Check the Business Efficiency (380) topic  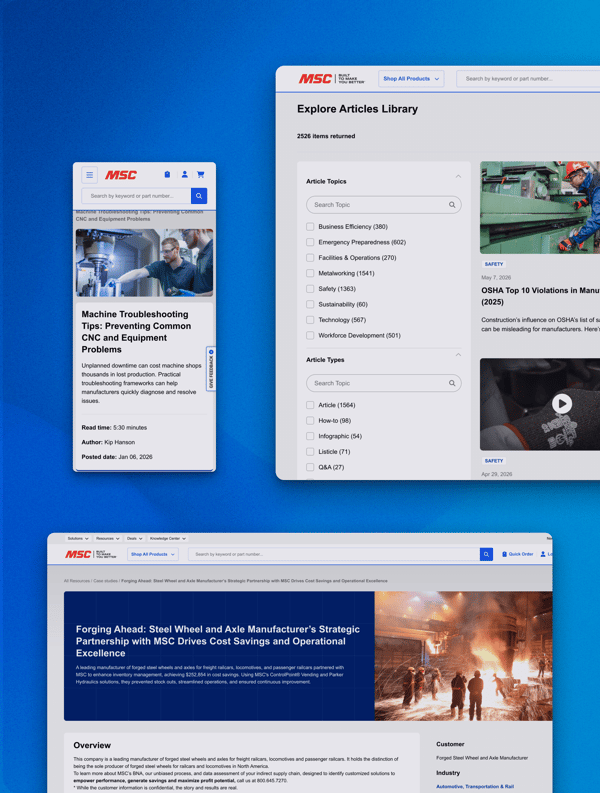(310, 227)
